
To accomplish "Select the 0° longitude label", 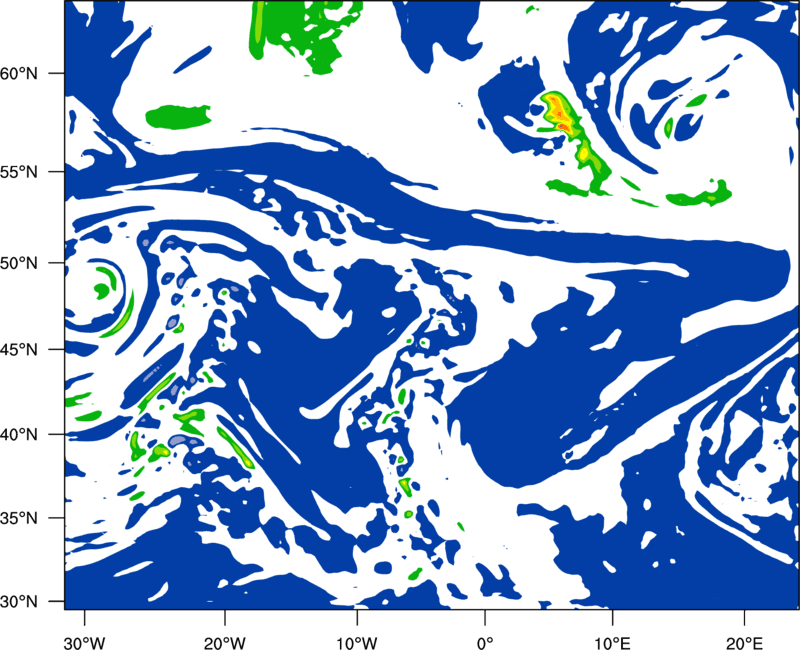I will click(x=485, y=642).
